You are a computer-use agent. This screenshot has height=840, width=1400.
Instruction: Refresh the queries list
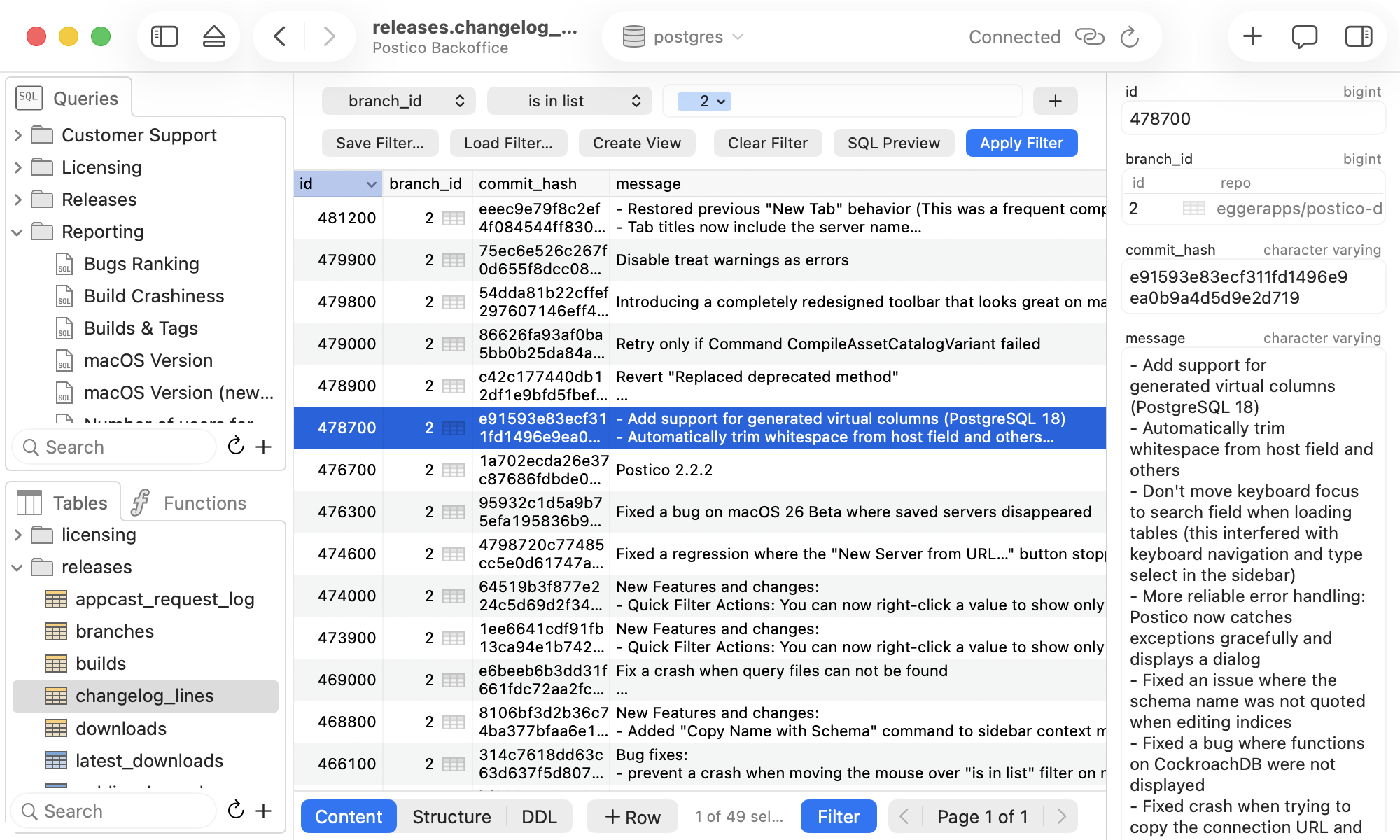click(x=236, y=447)
